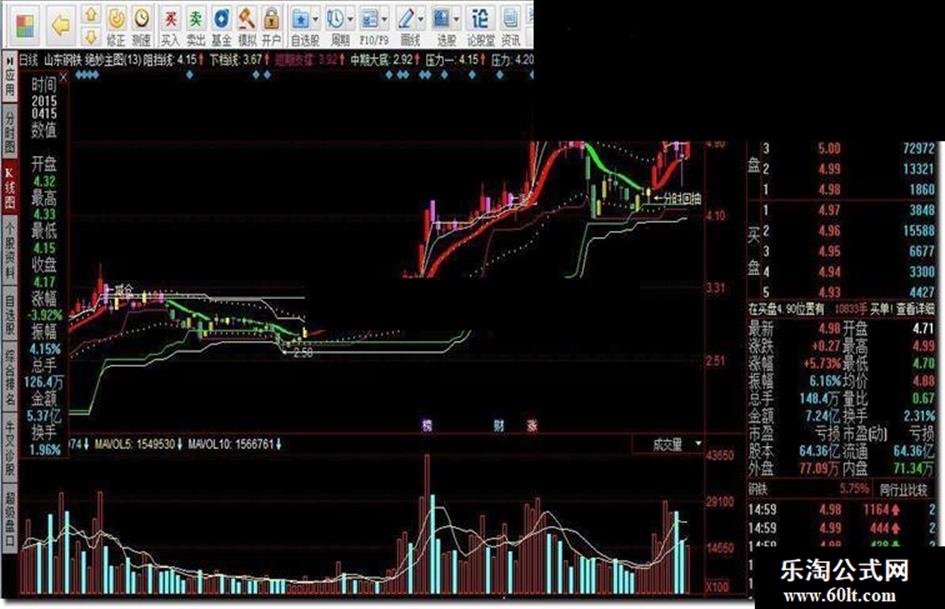Click the 下档线: 3.67 indicator value
Screen dimensions: 945x609
coord(239,60)
